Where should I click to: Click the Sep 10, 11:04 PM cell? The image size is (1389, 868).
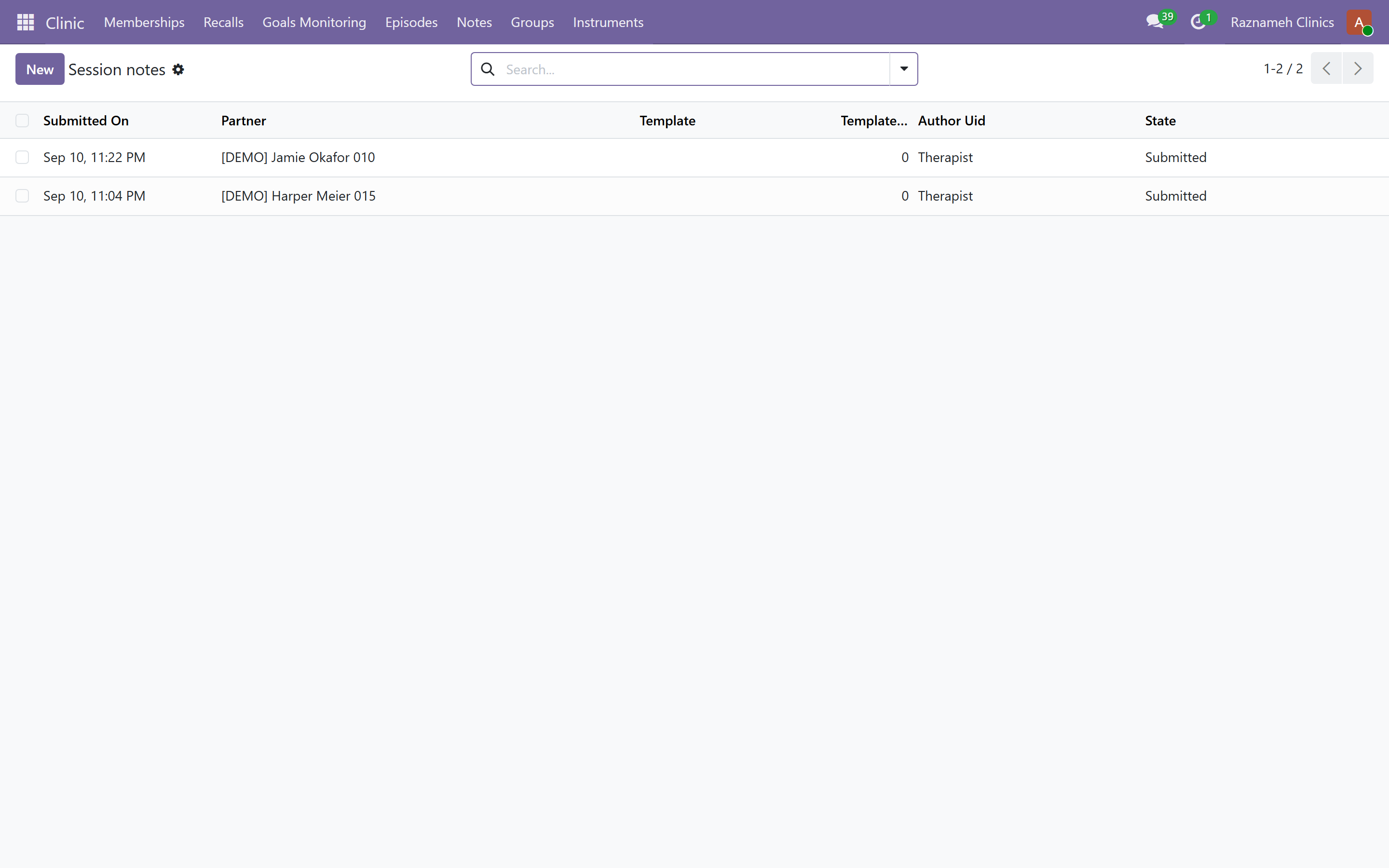pyautogui.click(x=94, y=196)
